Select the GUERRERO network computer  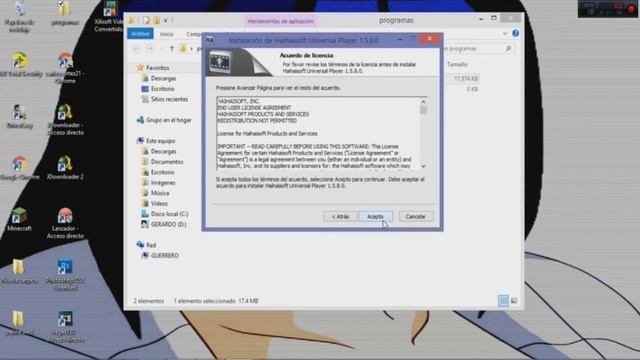click(164, 256)
